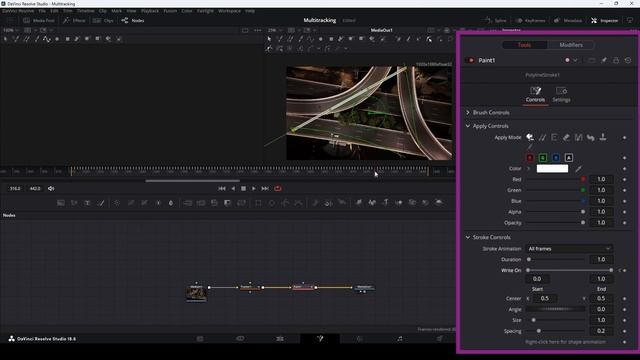Viewport: 640px width, 360px height.
Task: Click the MediaIn node thumbnail in node graph
Action: coord(196,292)
